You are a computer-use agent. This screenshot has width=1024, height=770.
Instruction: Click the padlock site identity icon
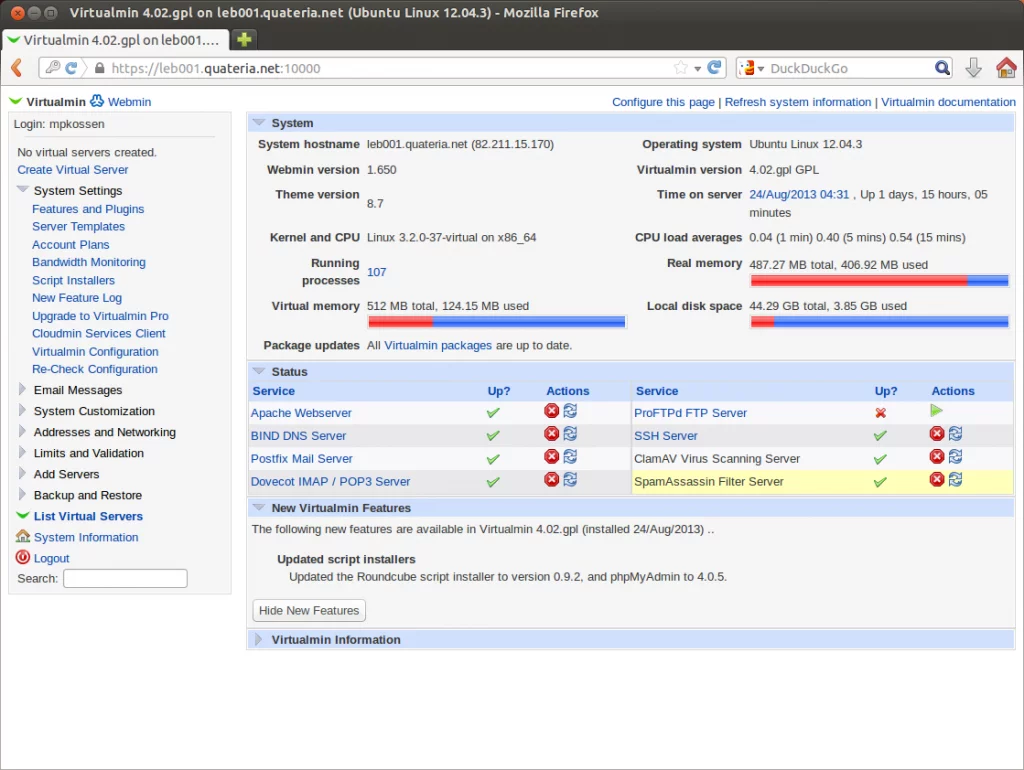(99, 69)
